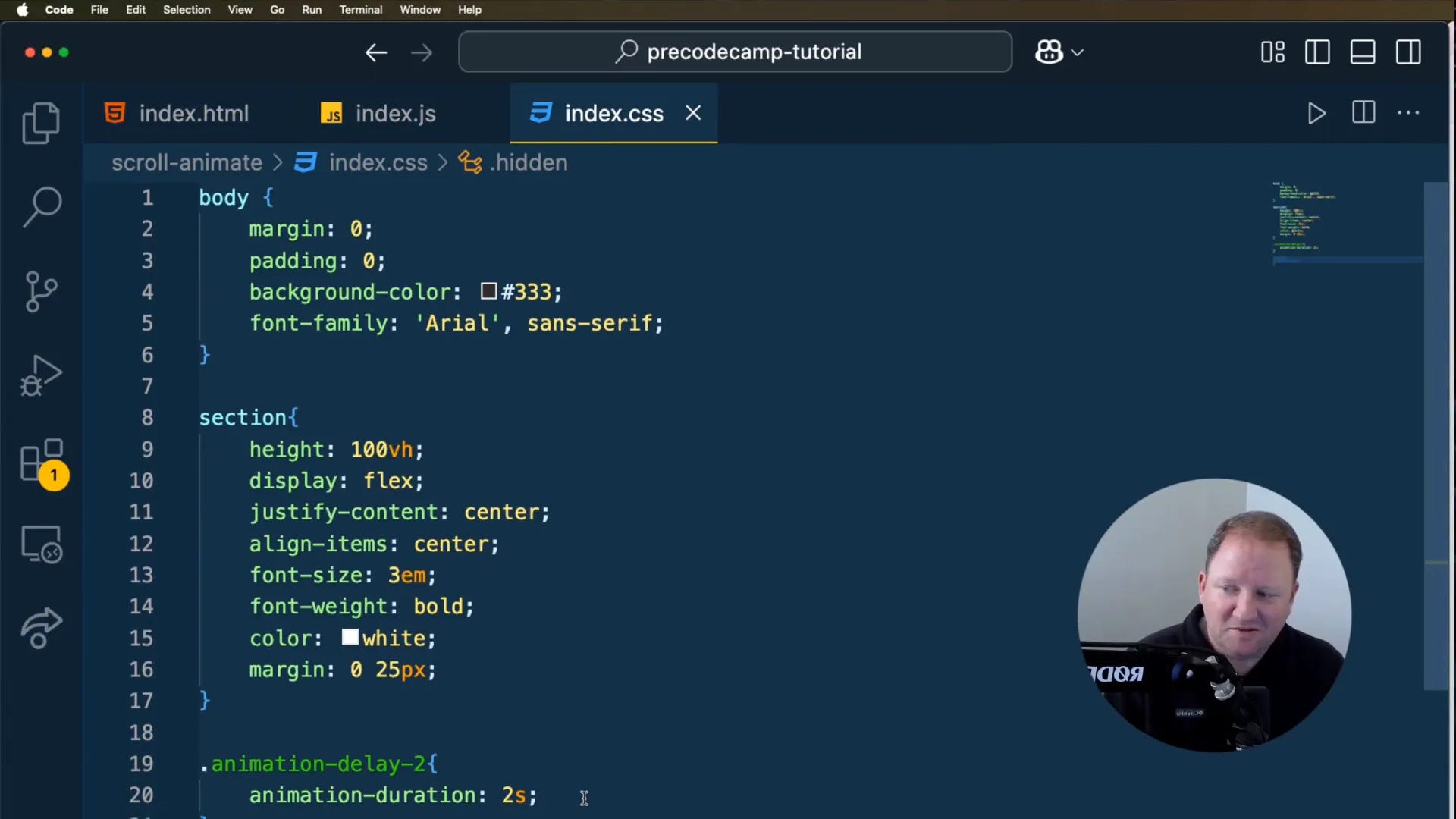Open the Copilot chat dropdown arrow

click(1078, 52)
